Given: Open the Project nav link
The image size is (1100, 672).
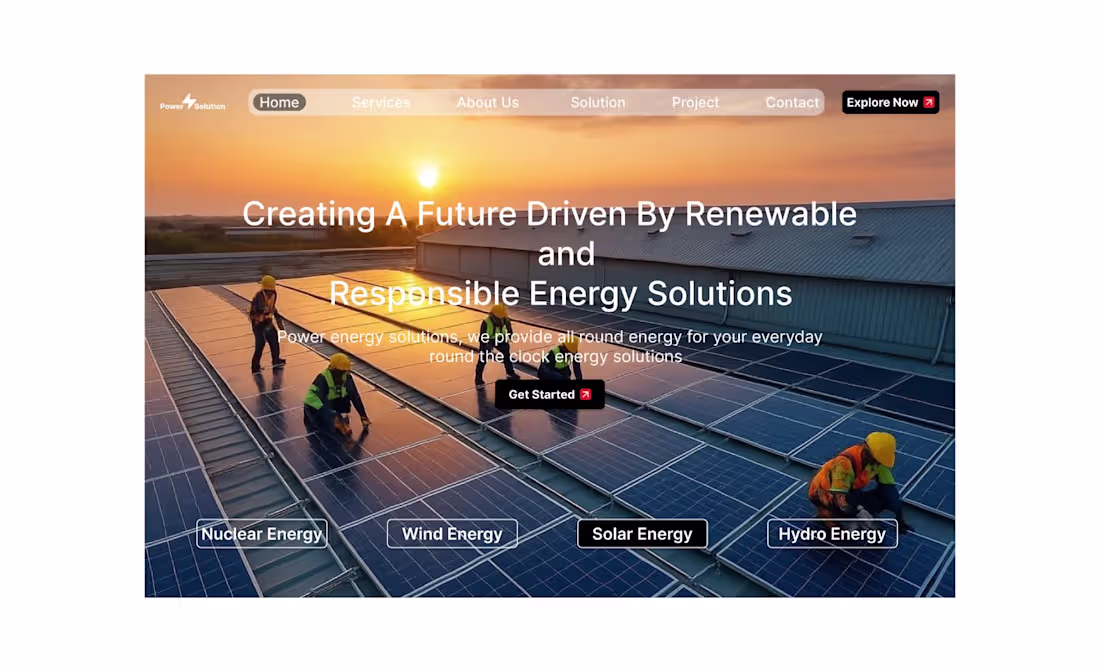Looking at the screenshot, I should tap(695, 102).
